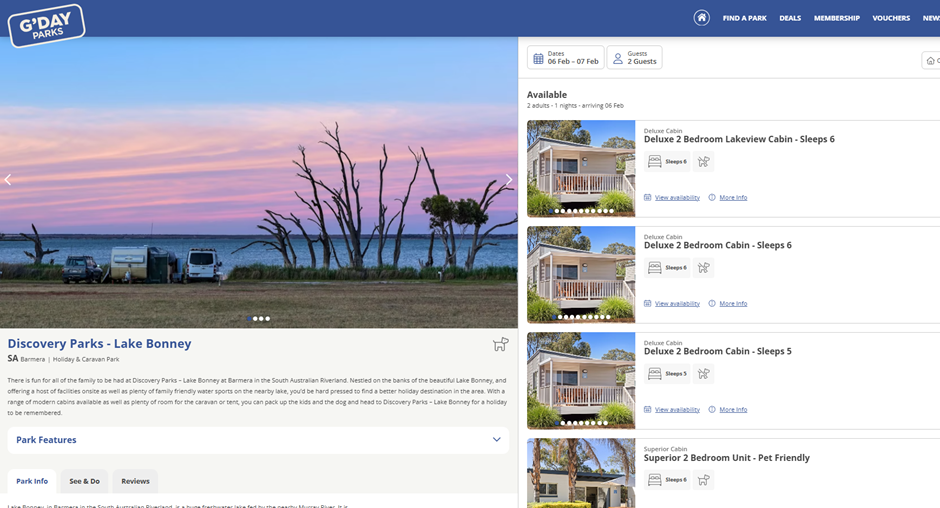
Task: Click the 'Holiday & Caravan Park' text
Action: point(86,359)
